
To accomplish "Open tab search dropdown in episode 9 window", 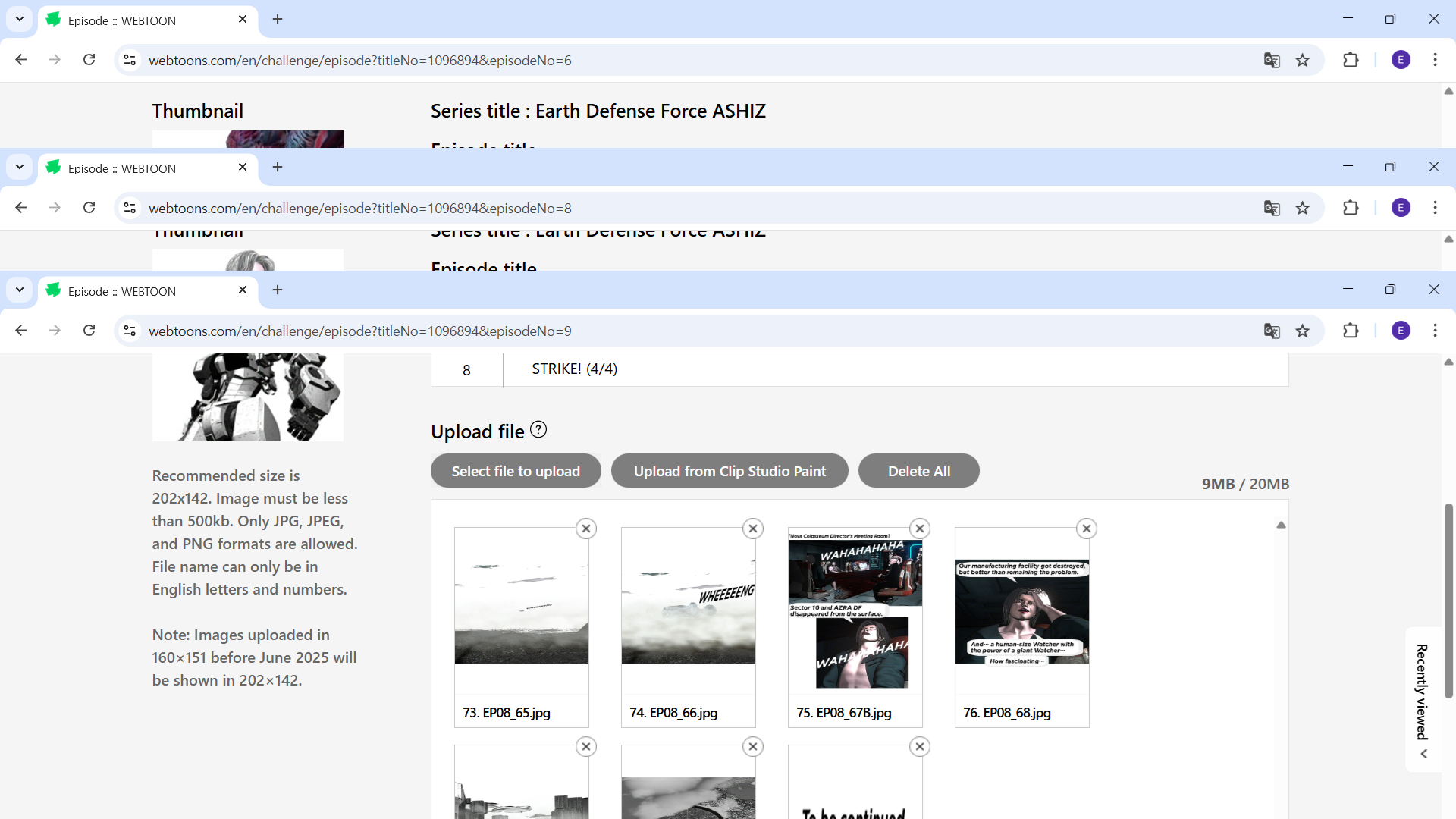I will pos(20,290).
